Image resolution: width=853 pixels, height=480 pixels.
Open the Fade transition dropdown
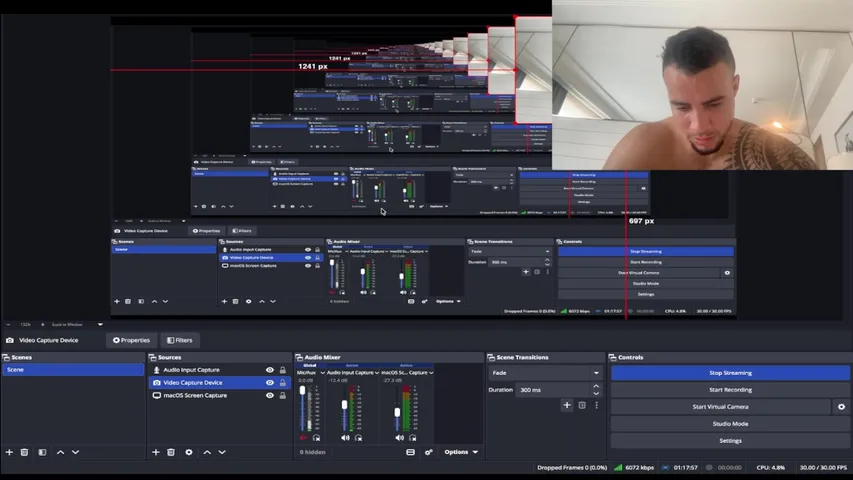pos(545,373)
